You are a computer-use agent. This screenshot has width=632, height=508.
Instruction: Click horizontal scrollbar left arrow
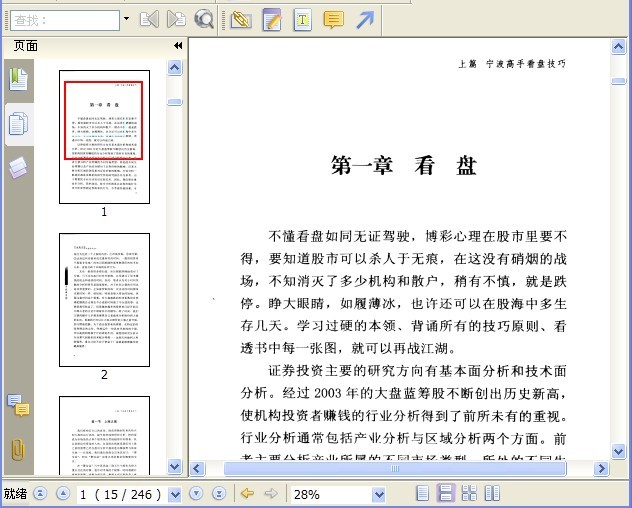pyautogui.click(x=197, y=468)
